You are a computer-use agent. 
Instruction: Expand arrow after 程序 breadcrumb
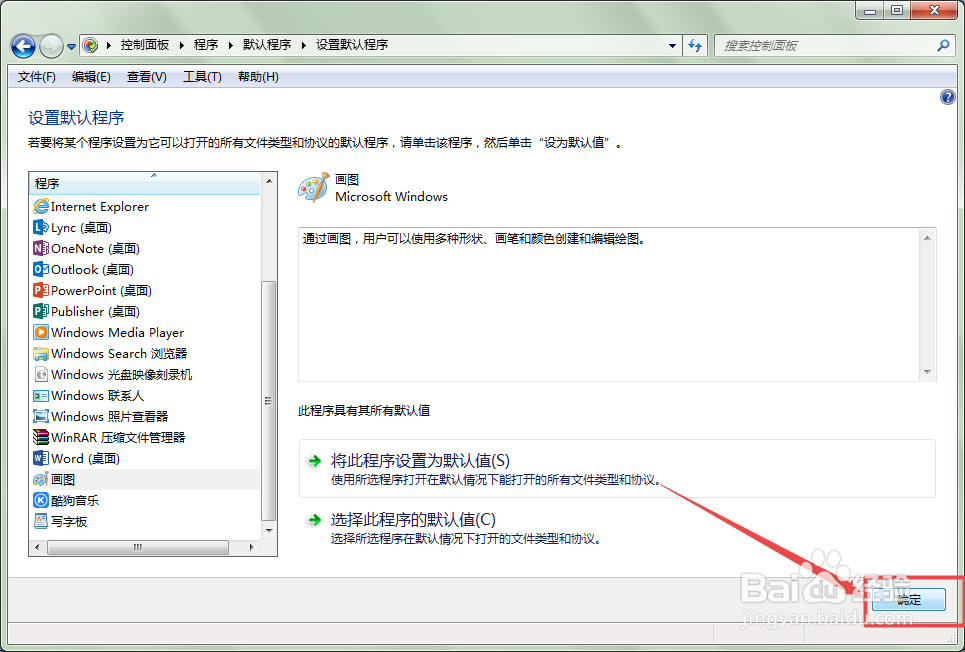230,45
